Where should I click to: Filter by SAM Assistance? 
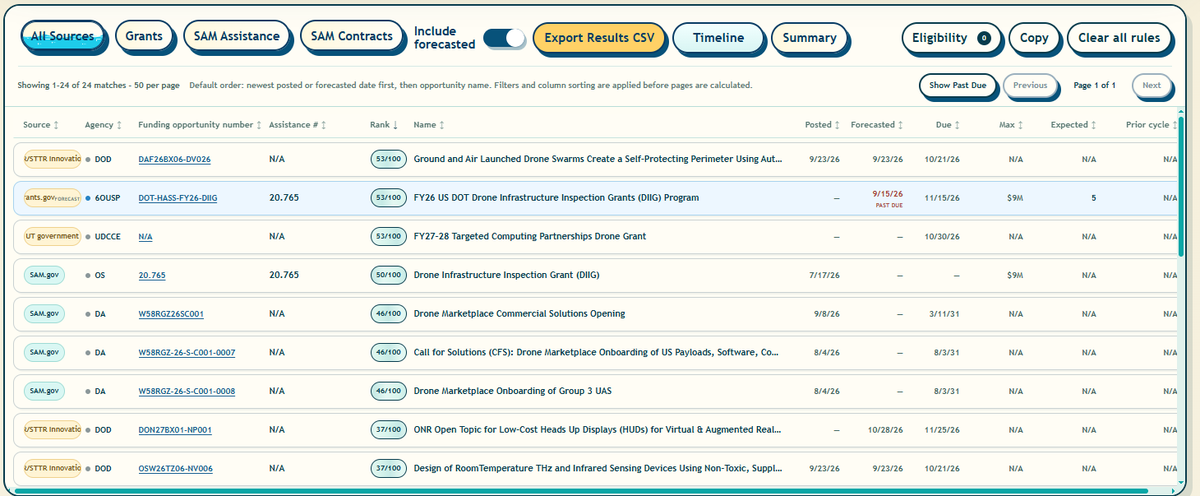[237, 37]
